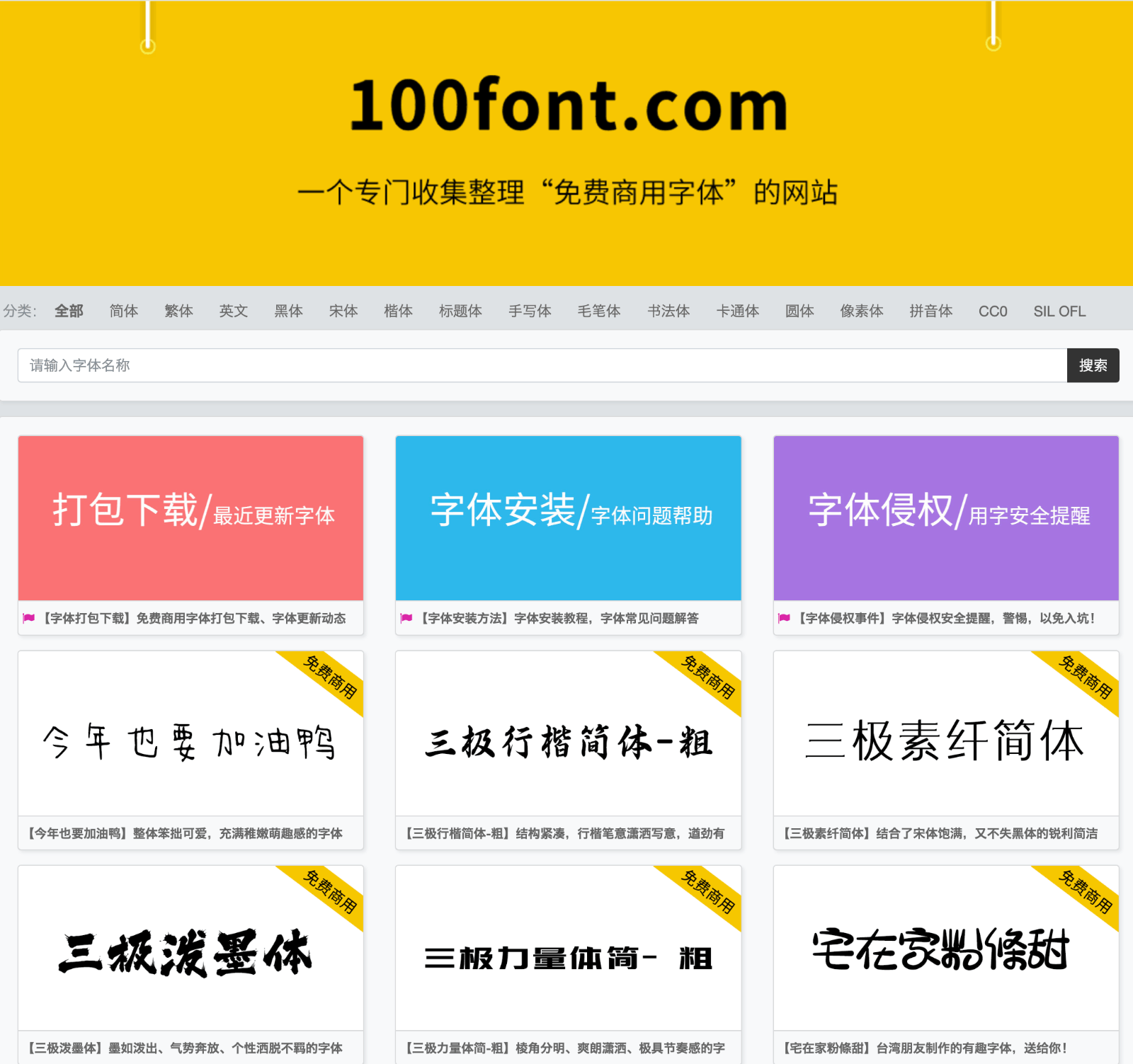Choose the 拼音体 category
The height and width of the screenshot is (1064, 1133).
click(930, 311)
